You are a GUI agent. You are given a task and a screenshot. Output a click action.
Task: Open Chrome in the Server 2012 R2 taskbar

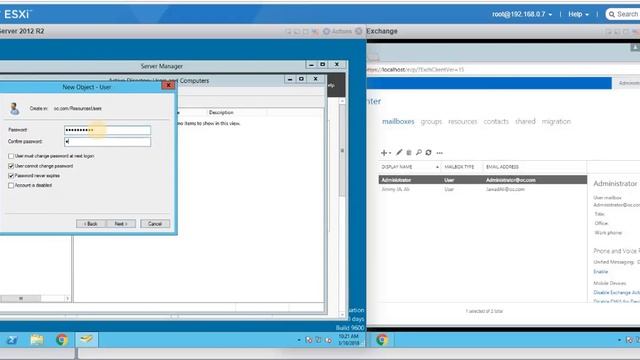tap(62, 340)
